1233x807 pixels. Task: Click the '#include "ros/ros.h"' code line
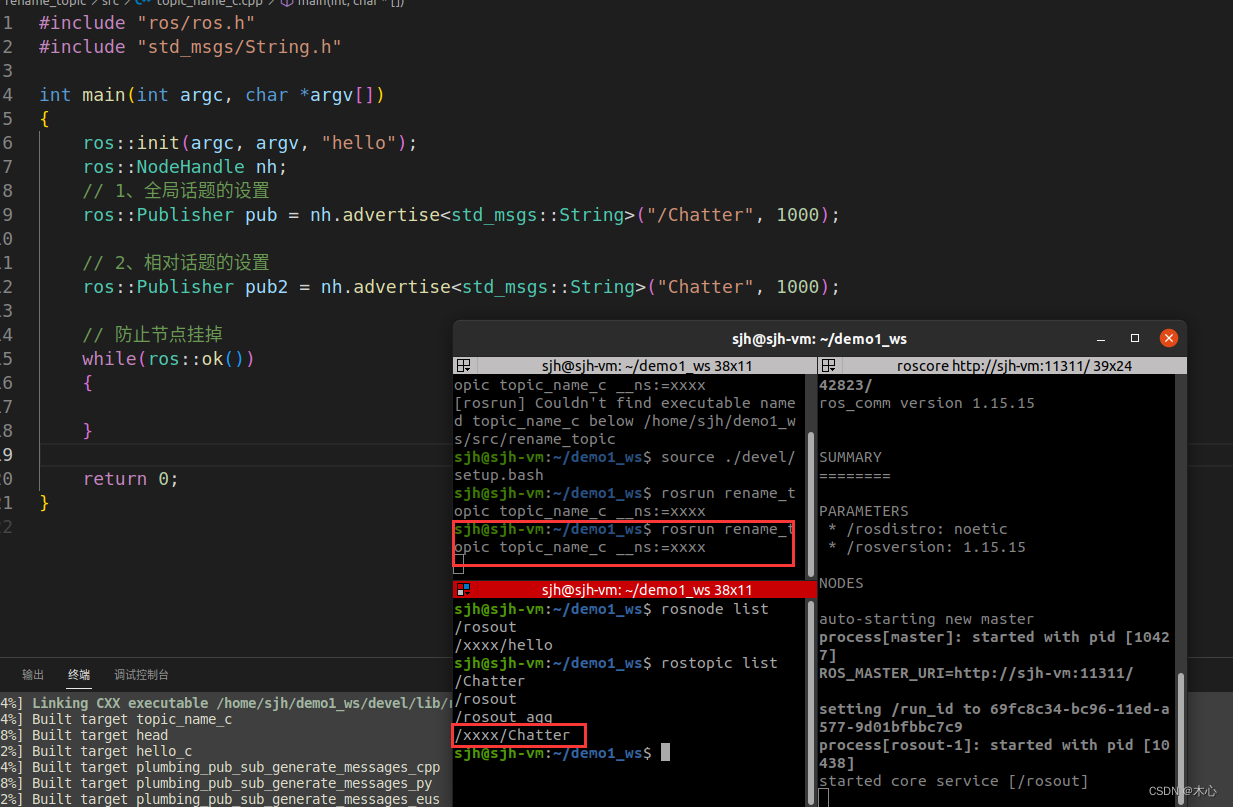tap(147, 22)
